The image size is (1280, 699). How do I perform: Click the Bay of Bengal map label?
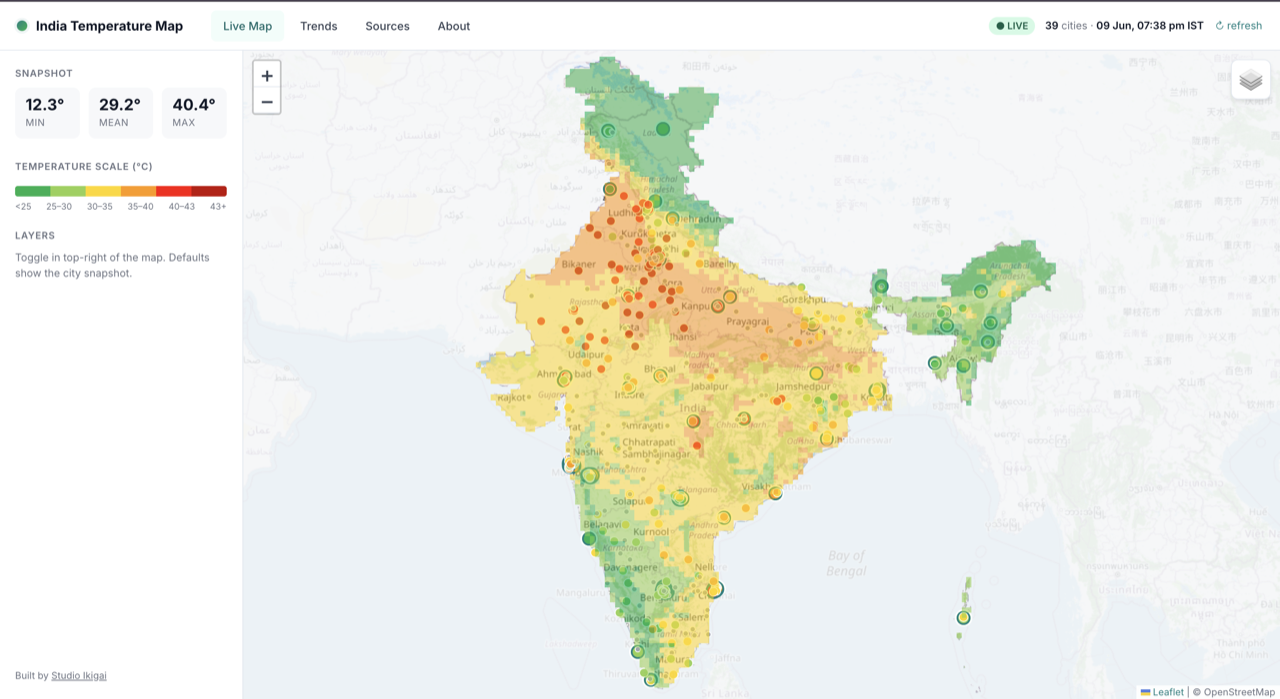click(x=846, y=563)
